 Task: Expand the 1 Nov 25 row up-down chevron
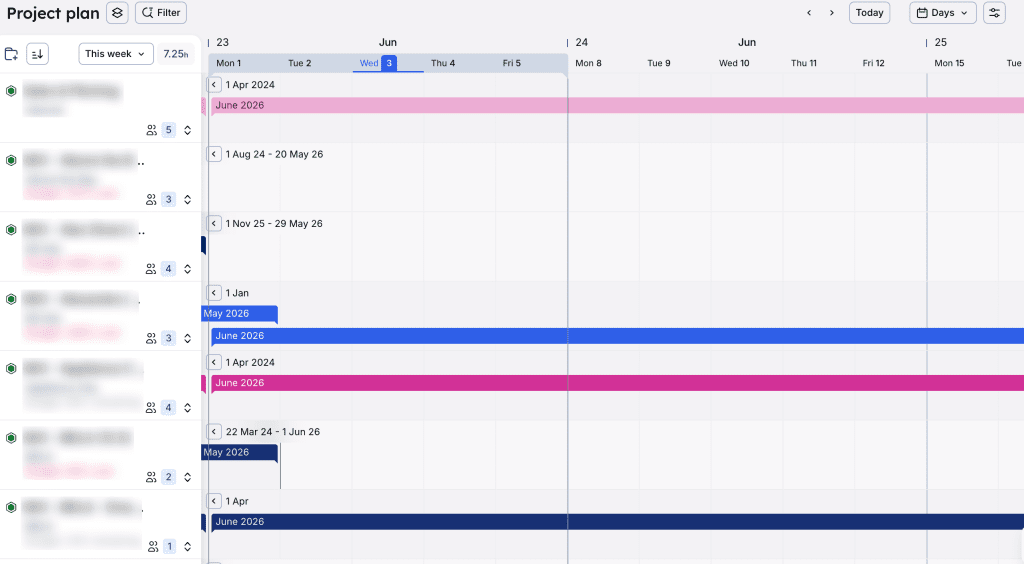pyautogui.click(x=187, y=269)
